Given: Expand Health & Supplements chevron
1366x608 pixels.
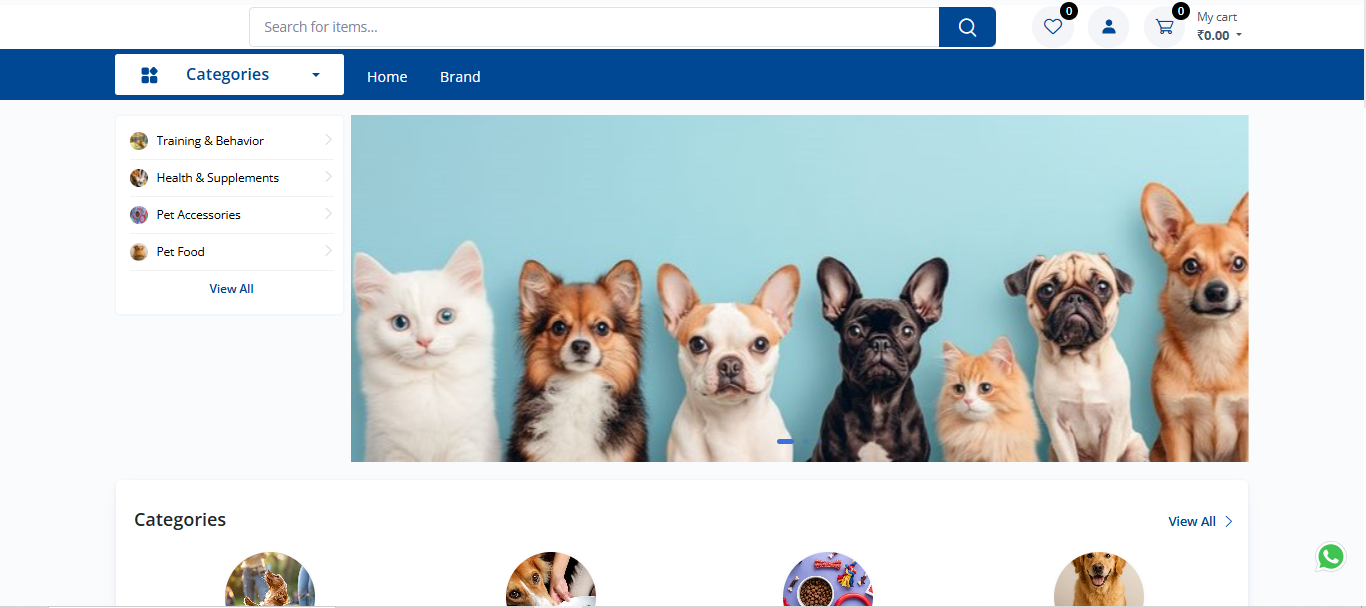Looking at the screenshot, I should (328, 177).
